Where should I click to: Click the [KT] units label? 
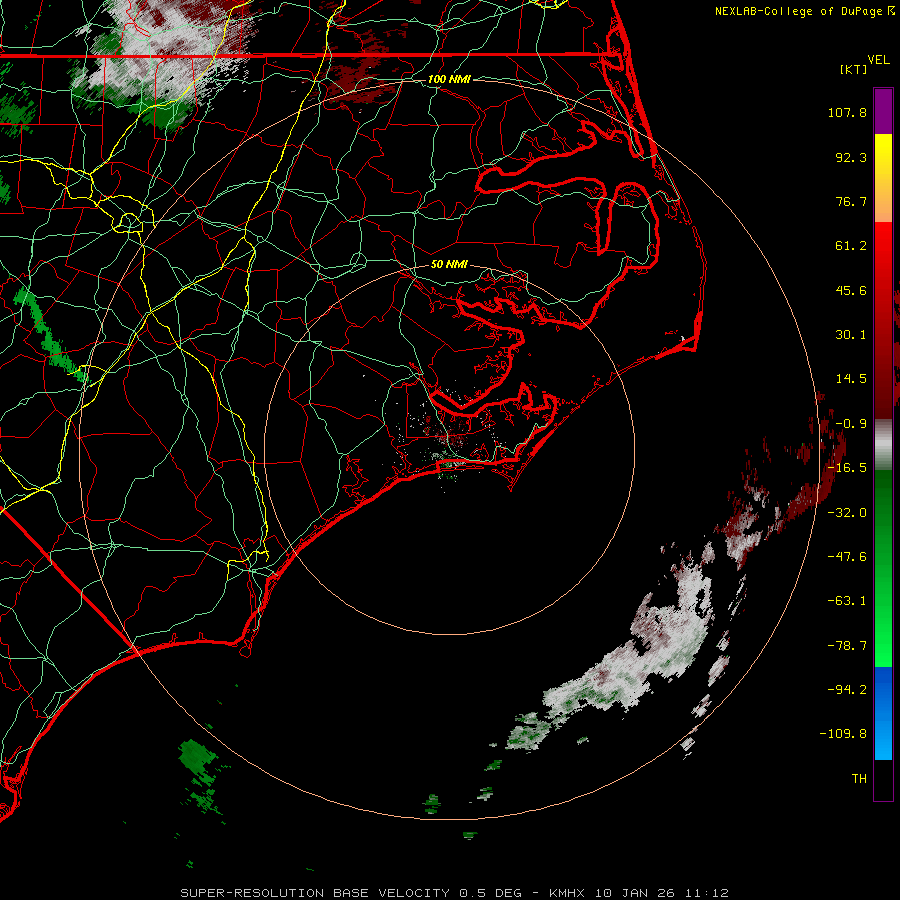854,69
